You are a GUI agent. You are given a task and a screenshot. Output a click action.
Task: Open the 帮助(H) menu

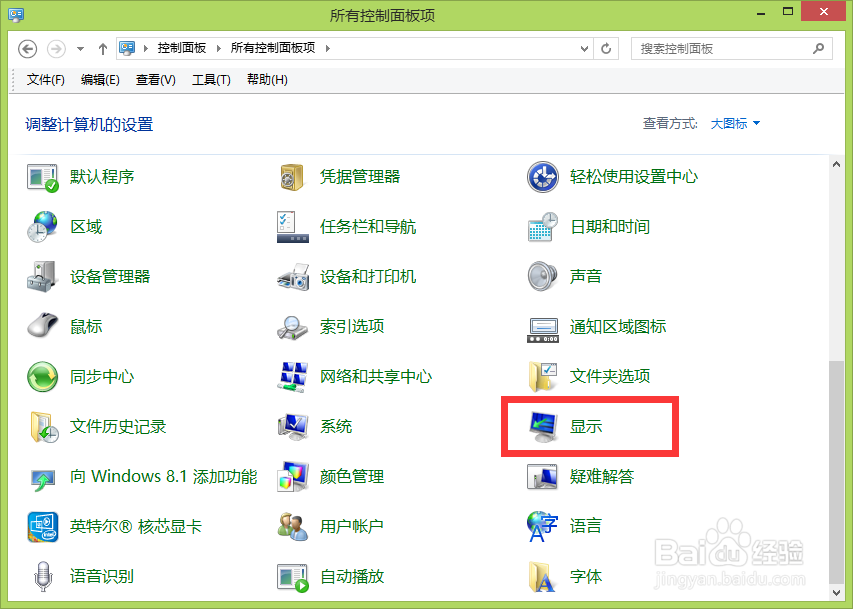(x=267, y=80)
